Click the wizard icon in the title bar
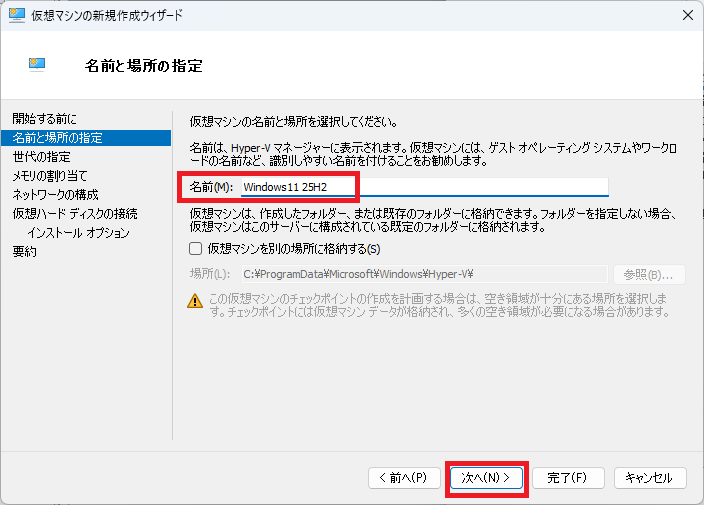 click(17, 15)
